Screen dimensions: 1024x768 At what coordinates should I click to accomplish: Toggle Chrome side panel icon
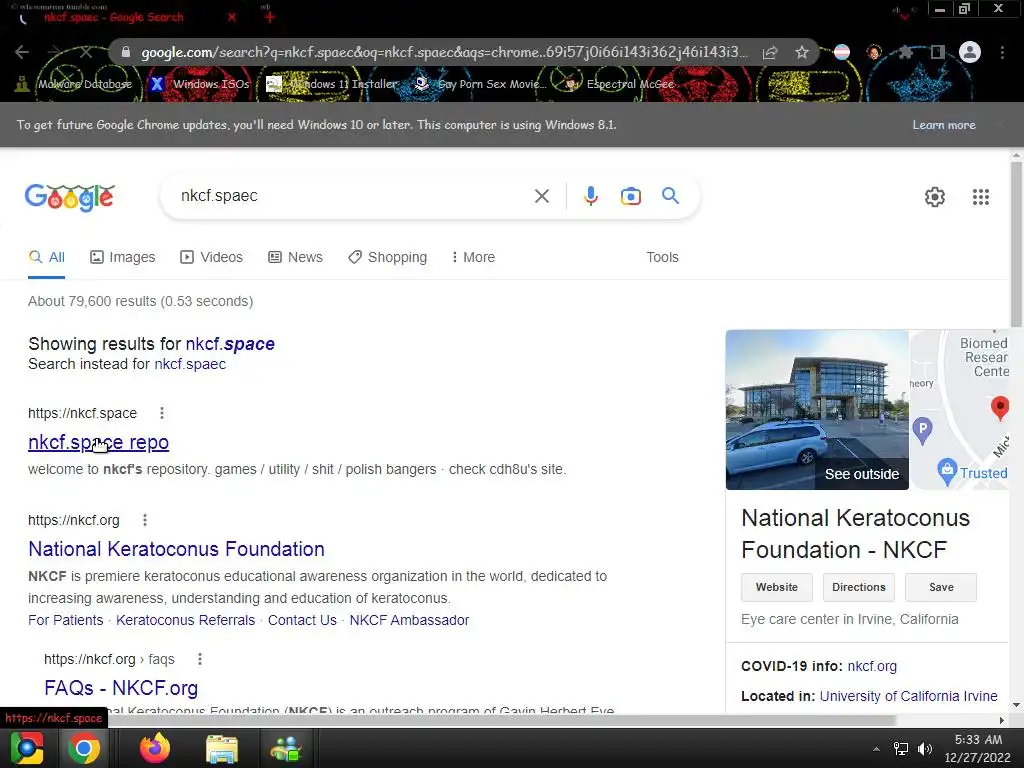click(x=937, y=52)
